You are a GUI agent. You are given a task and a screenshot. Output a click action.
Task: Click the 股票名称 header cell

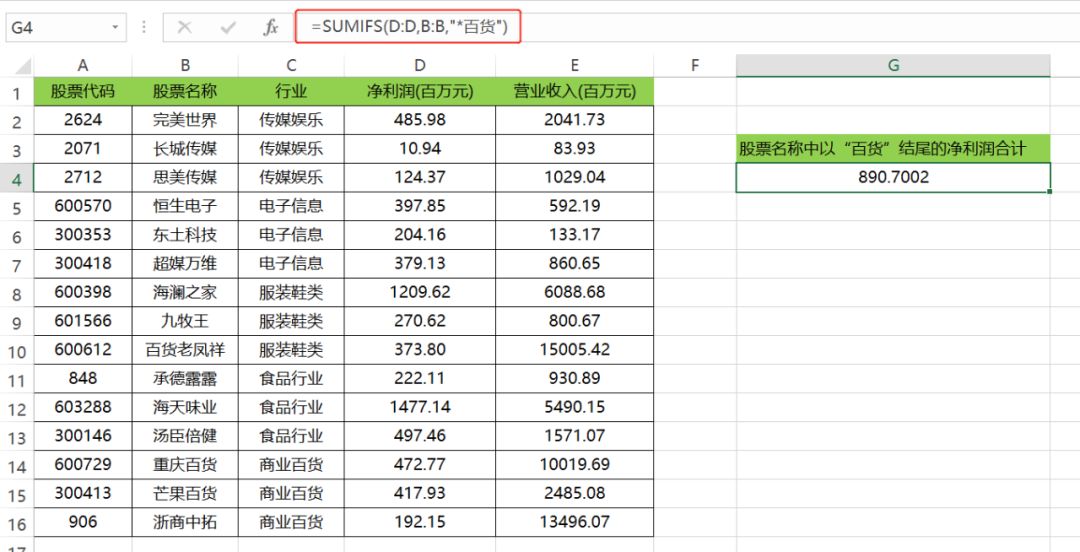(x=185, y=92)
